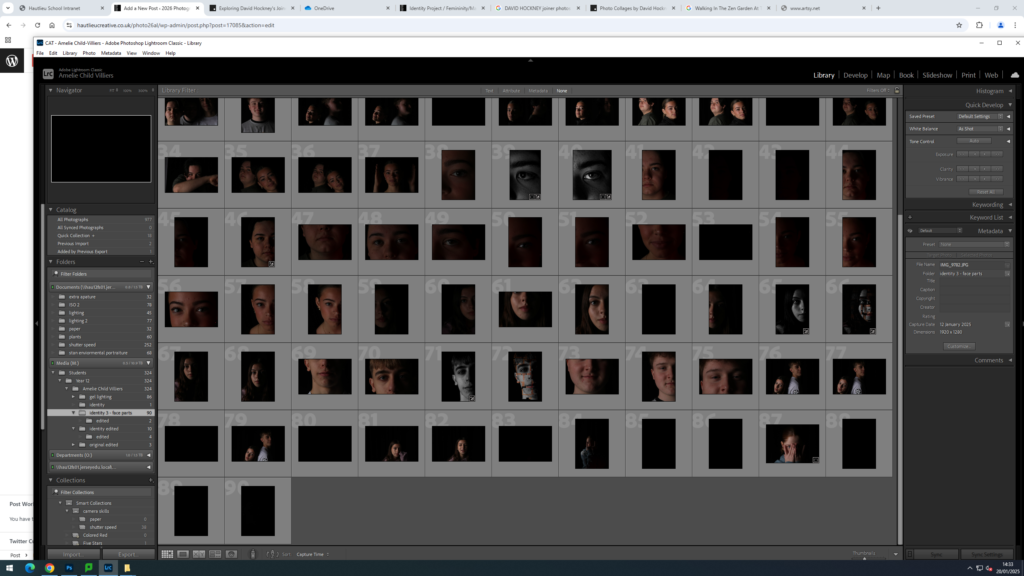Screen dimensions: 1024x576
Task: Click minus icon on Folders panel header
Action: click(x=142, y=262)
